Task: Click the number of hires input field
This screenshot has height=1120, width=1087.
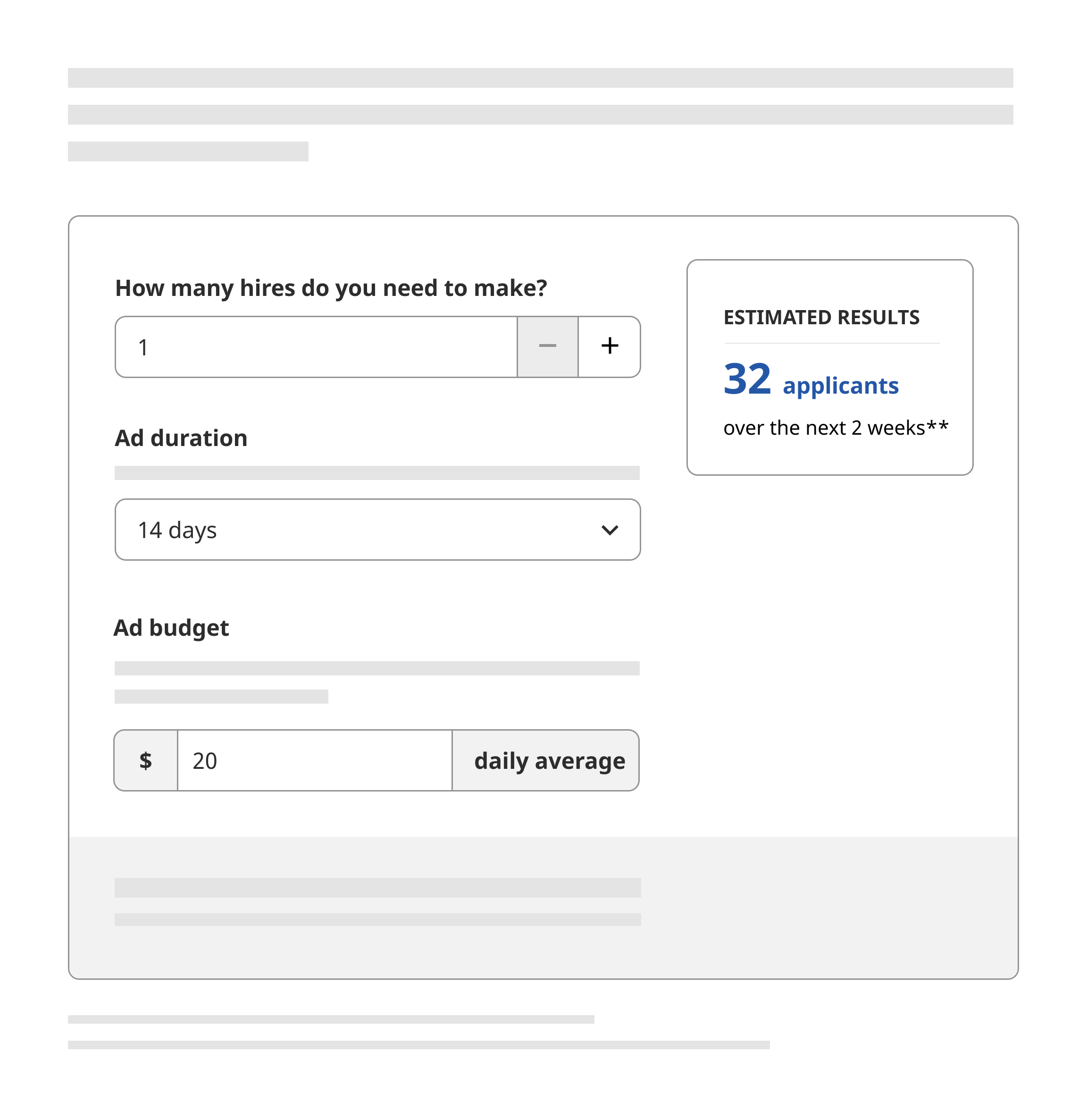Action: (x=316, y=347)
